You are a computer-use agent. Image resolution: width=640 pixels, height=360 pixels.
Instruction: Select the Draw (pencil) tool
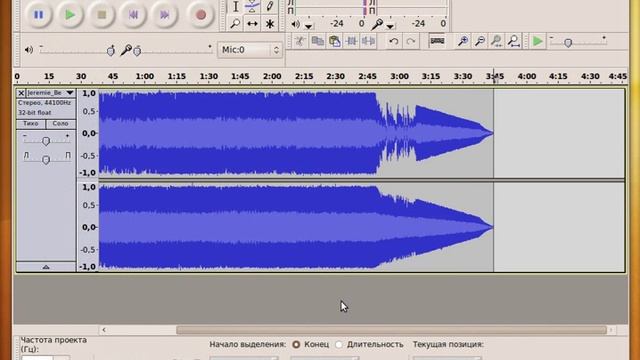[x=269, y=6]
